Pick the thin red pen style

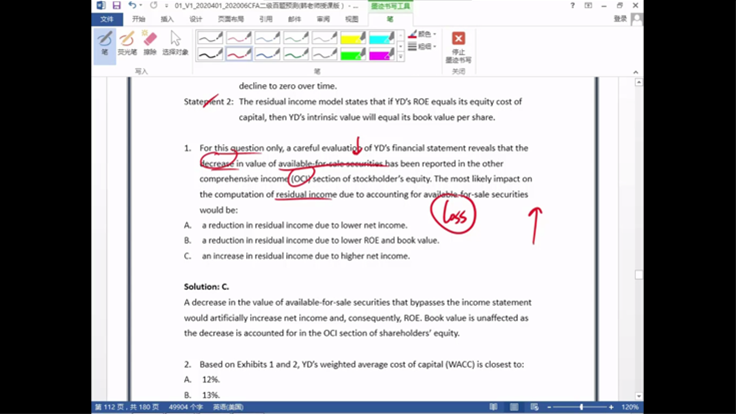pyautogui.click(x=238, y=38)
